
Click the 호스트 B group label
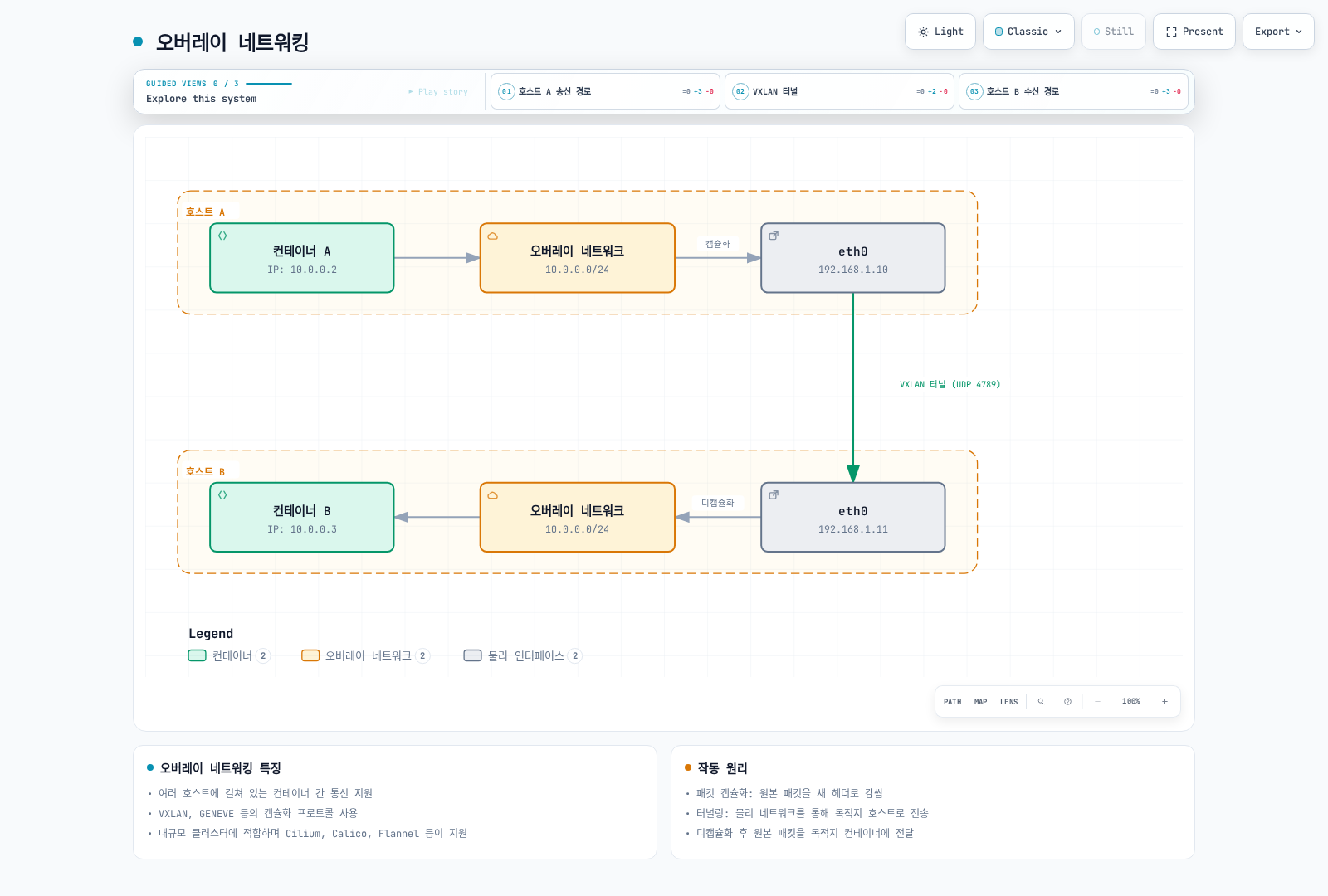click(x=206, y=471)
